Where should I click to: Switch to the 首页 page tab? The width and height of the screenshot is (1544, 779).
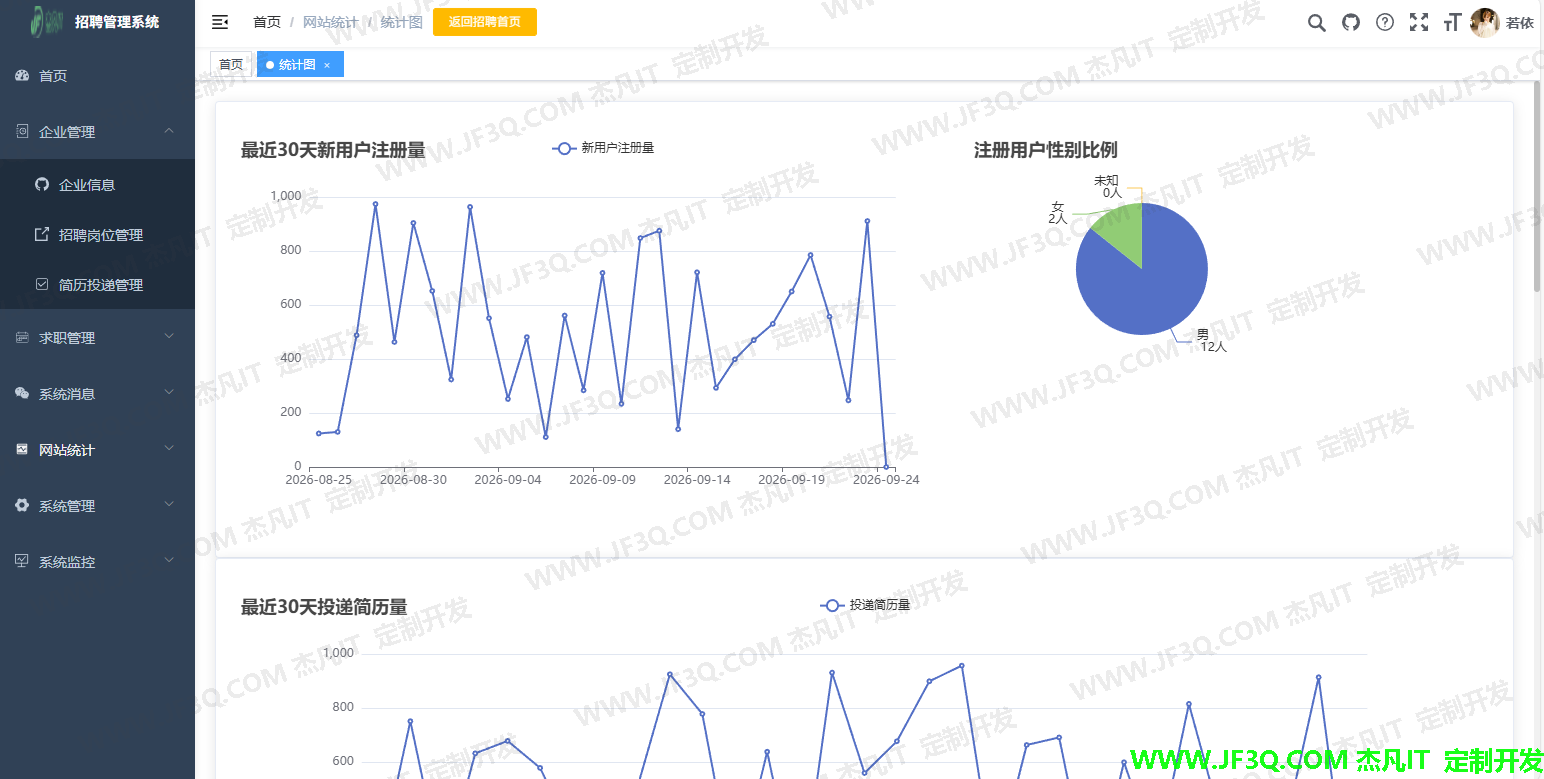[231, 64]
